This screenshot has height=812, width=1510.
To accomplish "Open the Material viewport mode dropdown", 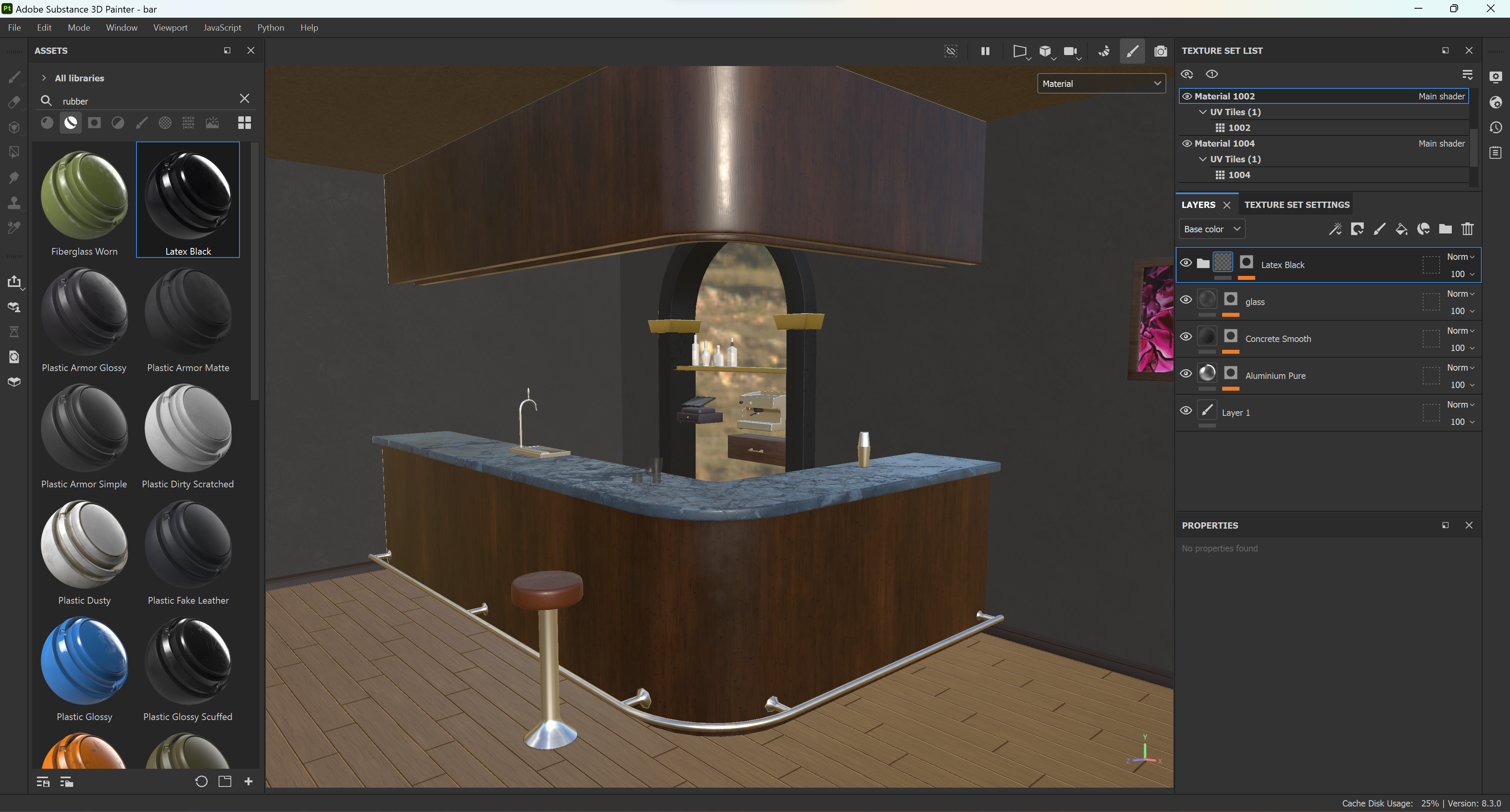I will (1101, 84).
